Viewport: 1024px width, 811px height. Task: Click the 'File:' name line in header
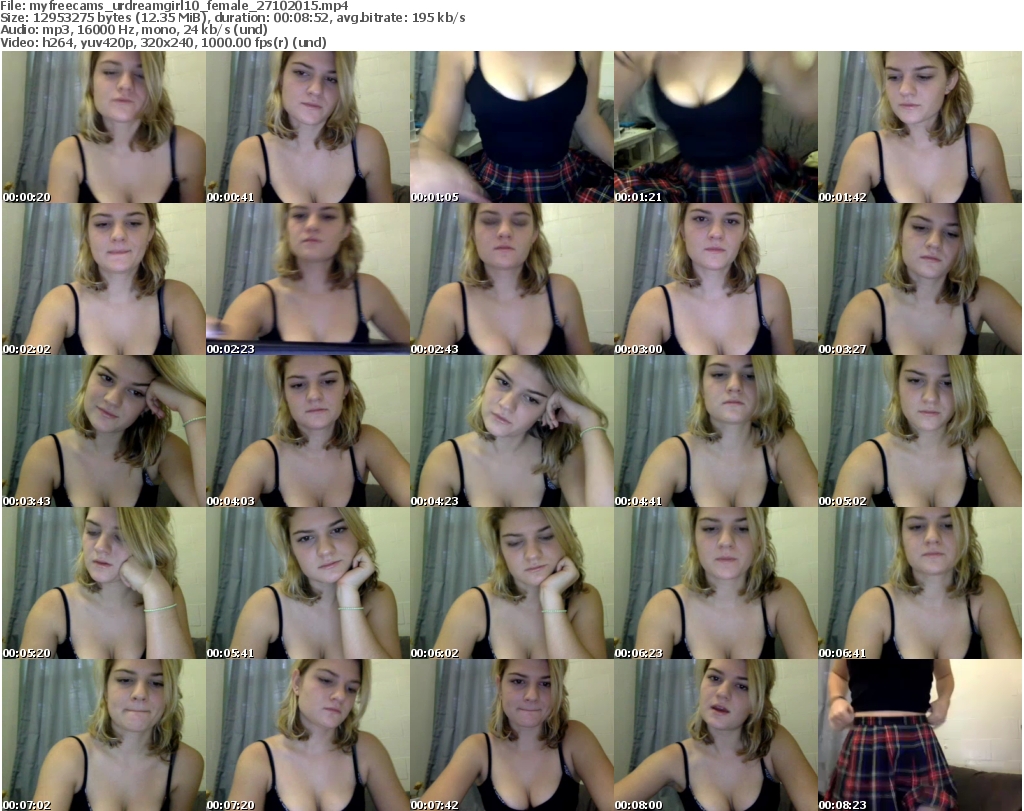point(174,6)
